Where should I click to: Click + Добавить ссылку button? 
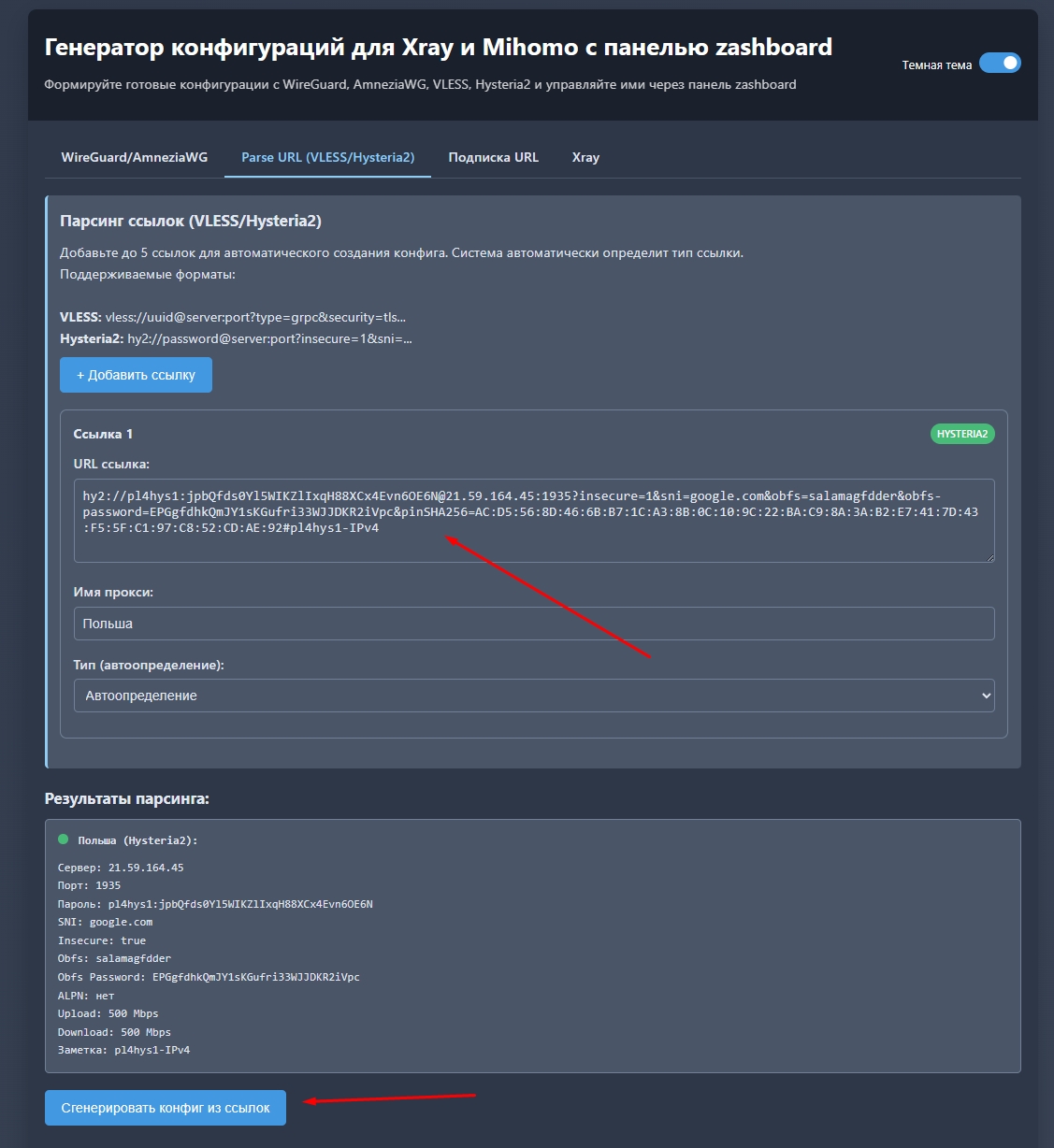coord(136,374)
